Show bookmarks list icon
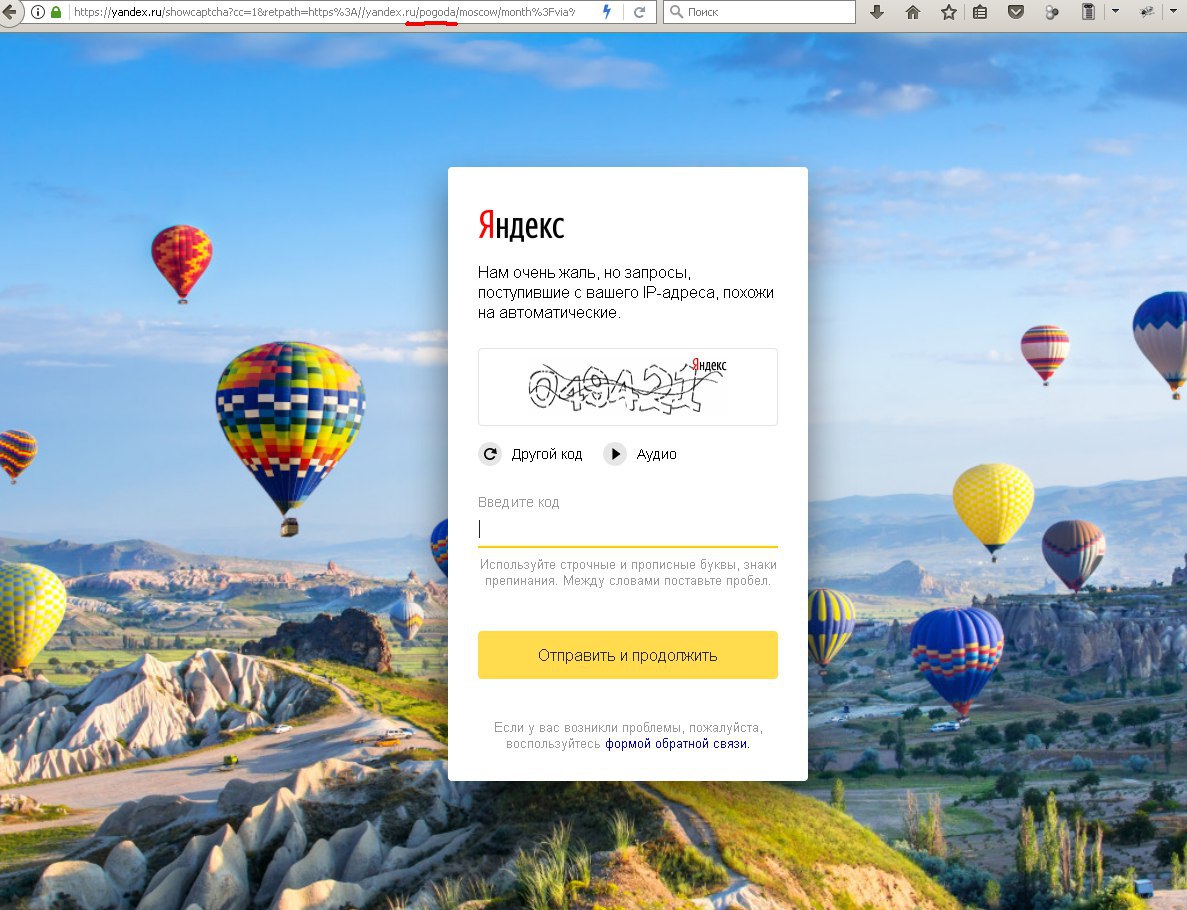Screen dimensions: 1187x910 980,12
